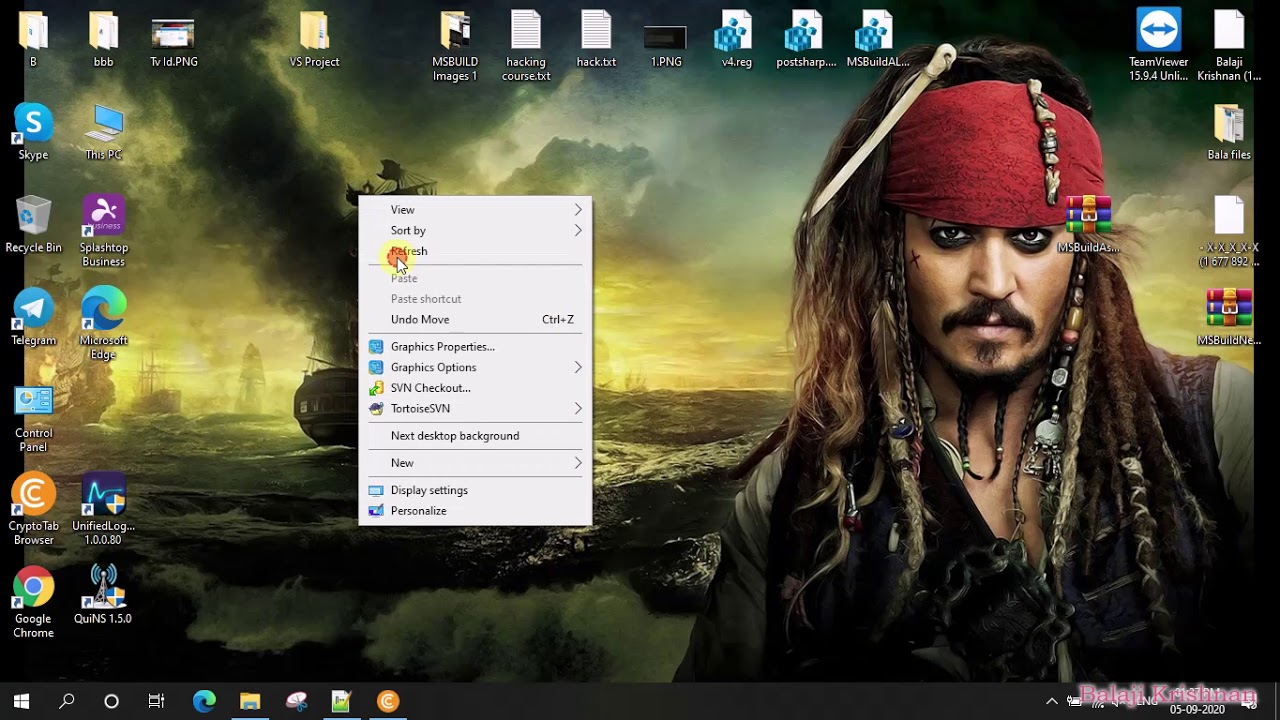Screen dimensions: 1280x720
Task: Launch TeamViewer 15.9.4 desktop icon
Action: click(x=1158, y=30)
